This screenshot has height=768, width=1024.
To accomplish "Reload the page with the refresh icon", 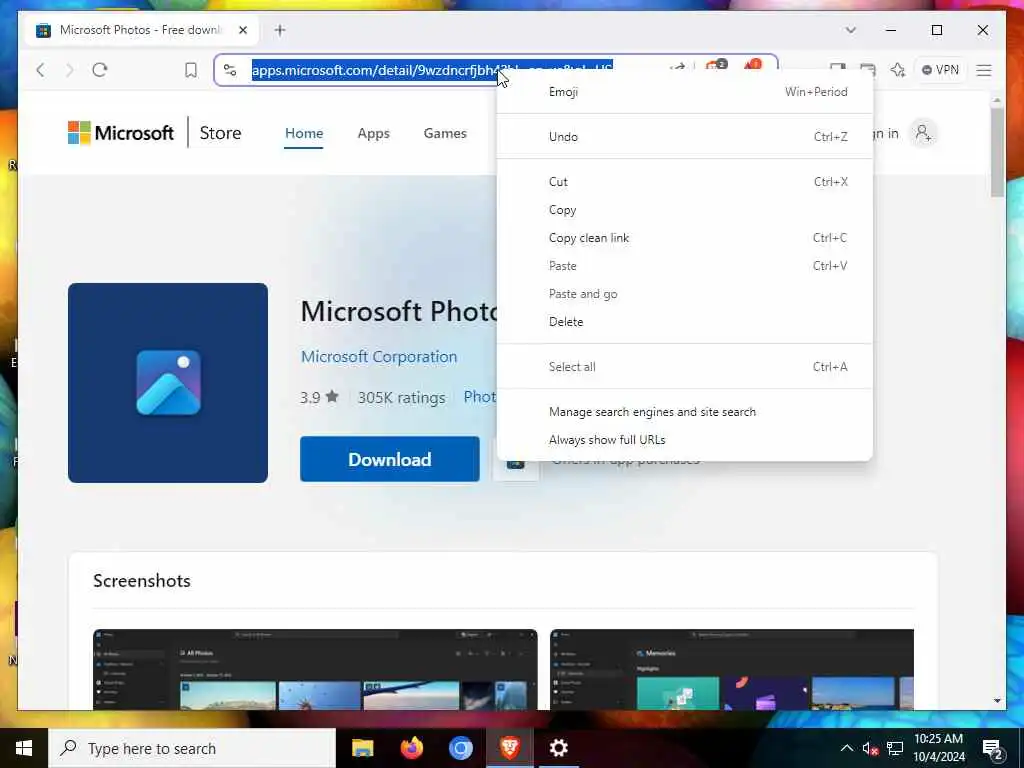I will 100,70.
